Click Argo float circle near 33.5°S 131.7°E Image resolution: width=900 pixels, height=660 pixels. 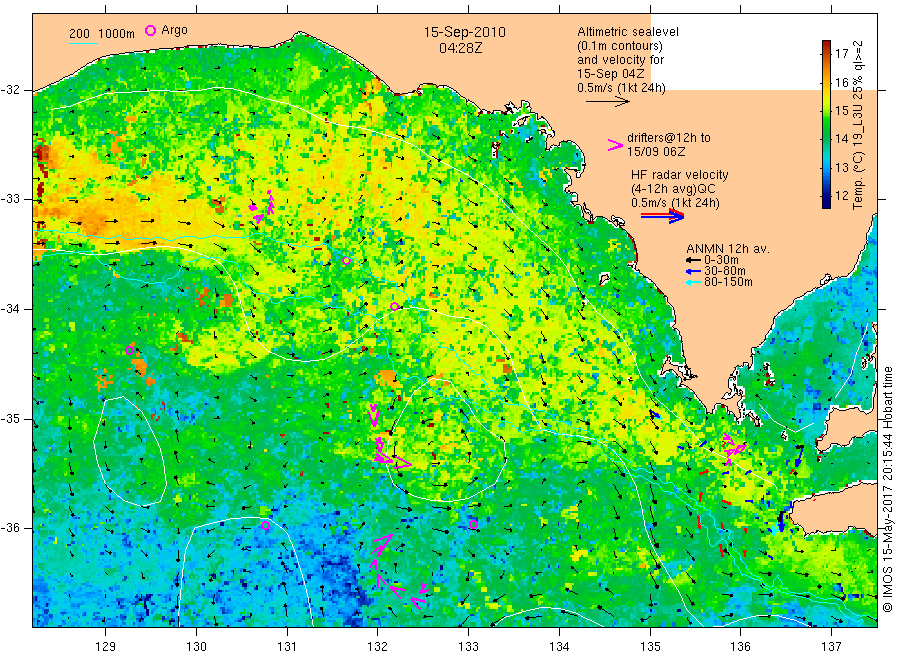(346, 261)
